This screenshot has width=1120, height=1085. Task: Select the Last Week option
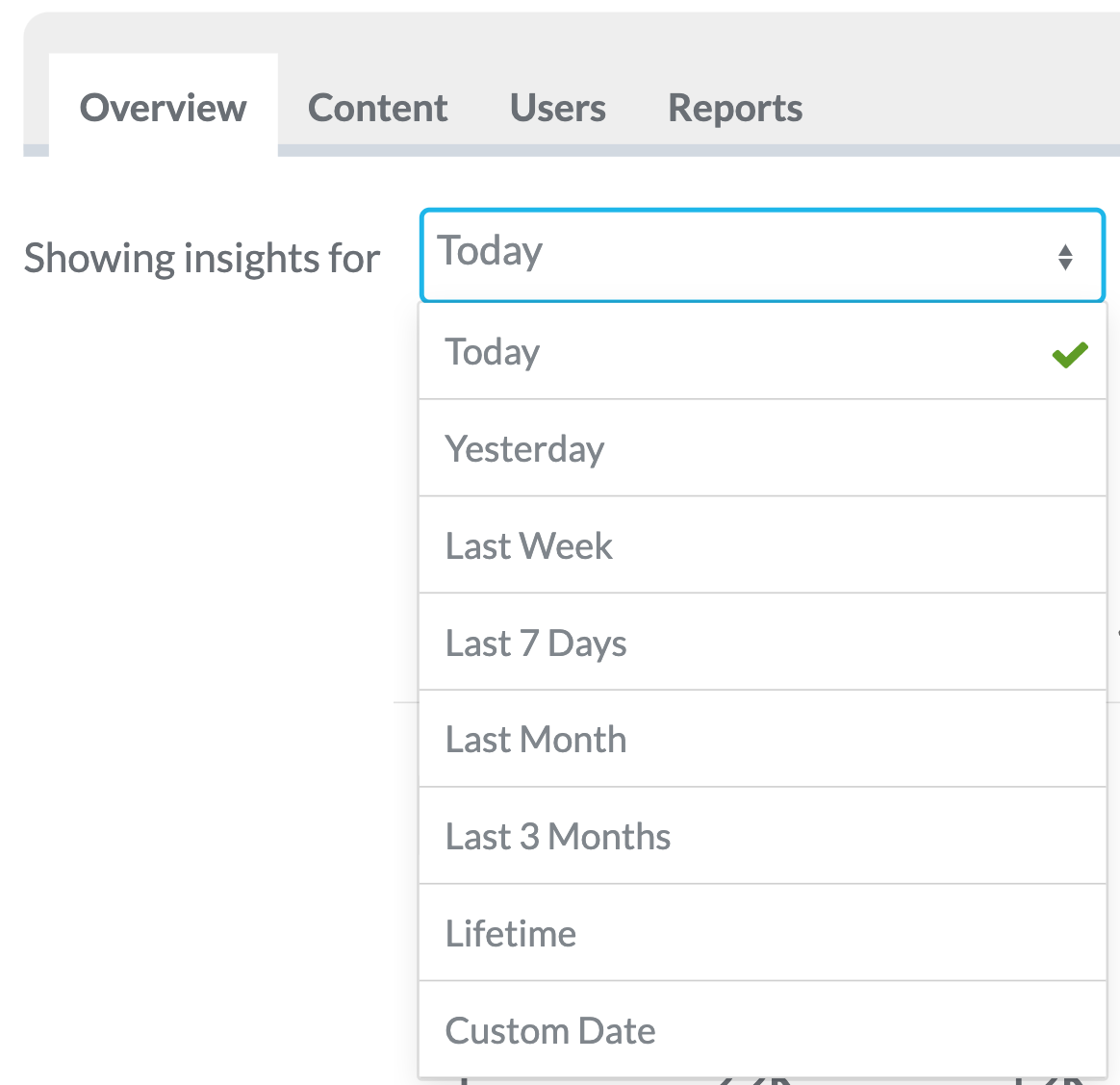point(762,545)
